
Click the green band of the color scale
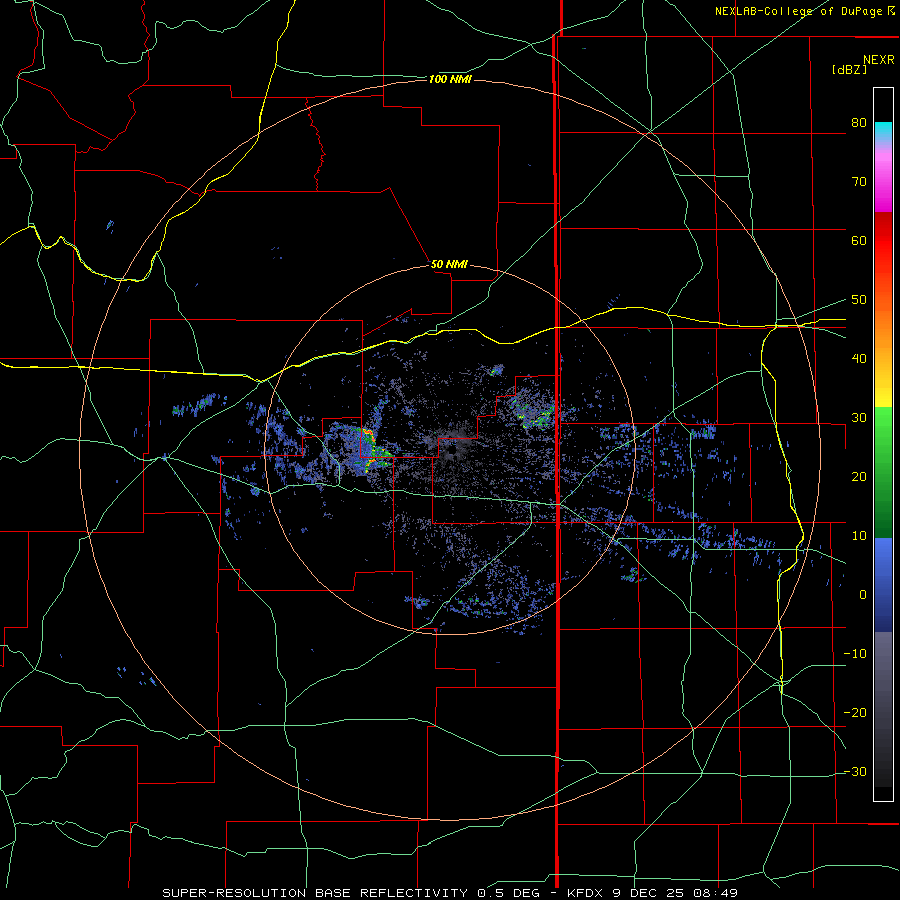[883, 472]
